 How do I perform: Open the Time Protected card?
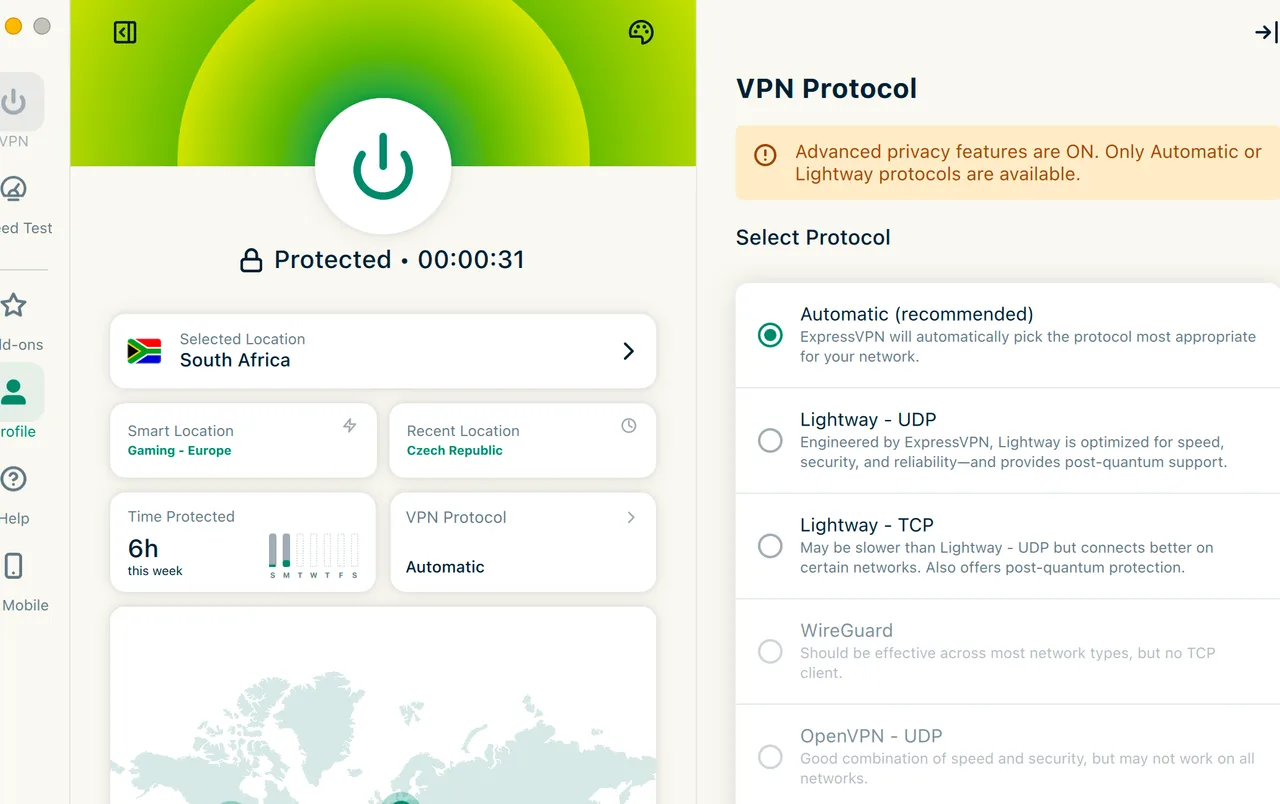tap(243, 542)
